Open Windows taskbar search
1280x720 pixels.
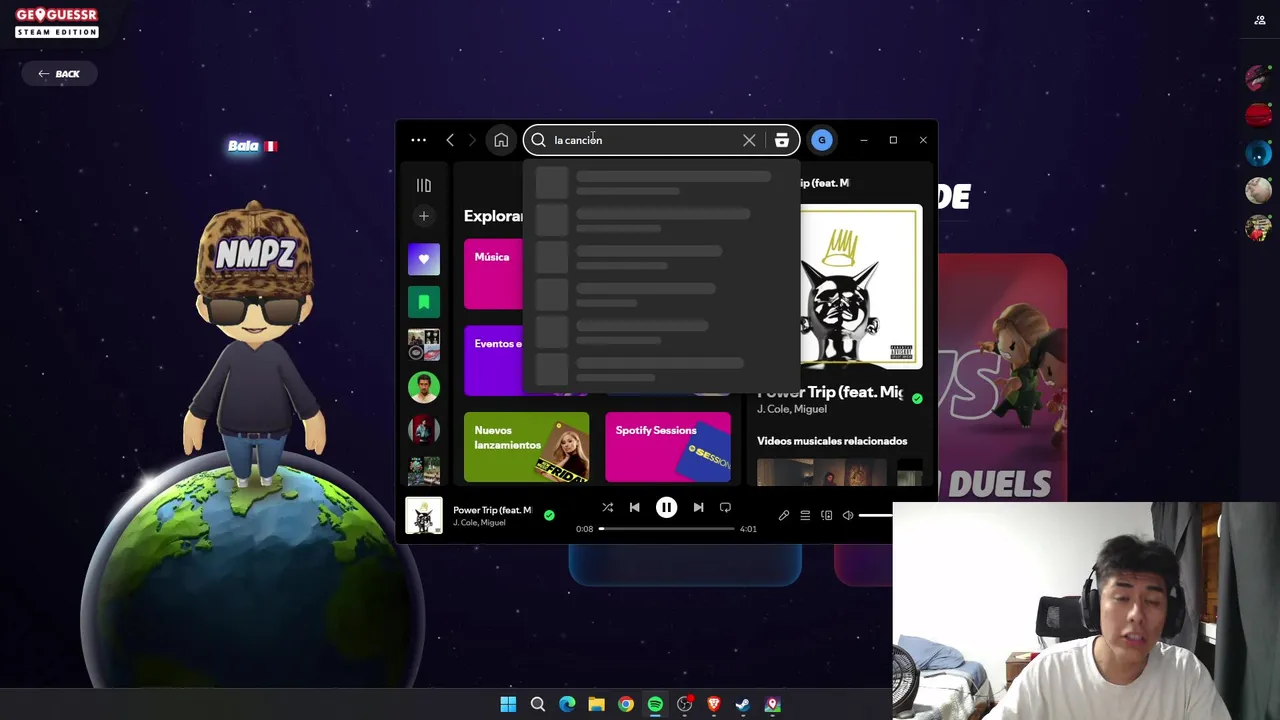pos(537,705)
